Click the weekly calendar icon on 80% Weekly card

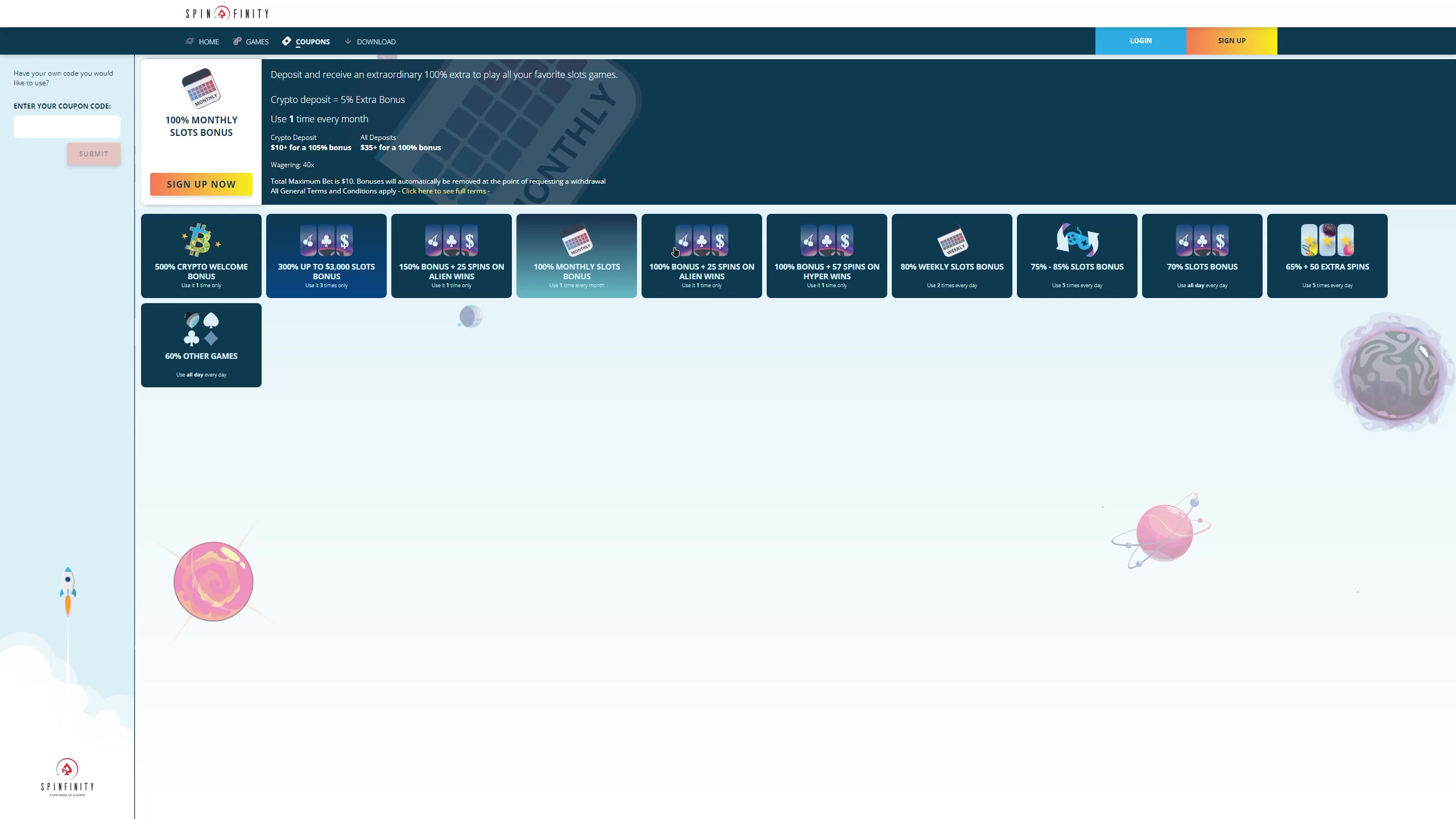952,242
